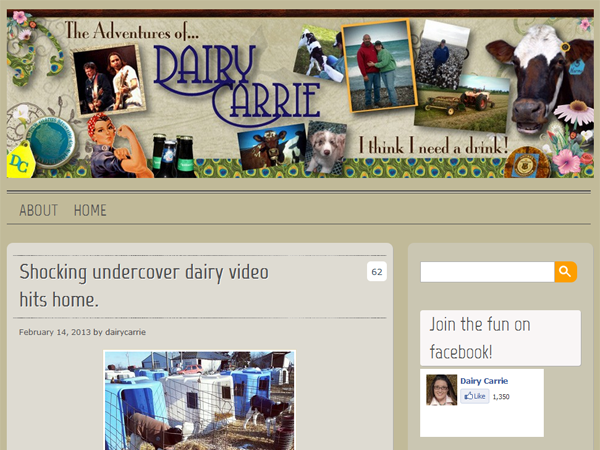Focus the sidebar search text field

tap(487, 272)
